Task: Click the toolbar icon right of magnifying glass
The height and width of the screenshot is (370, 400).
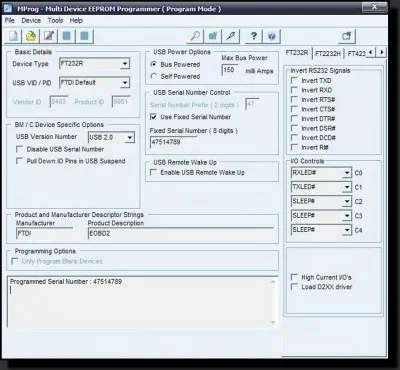Action: pos(213,36)
